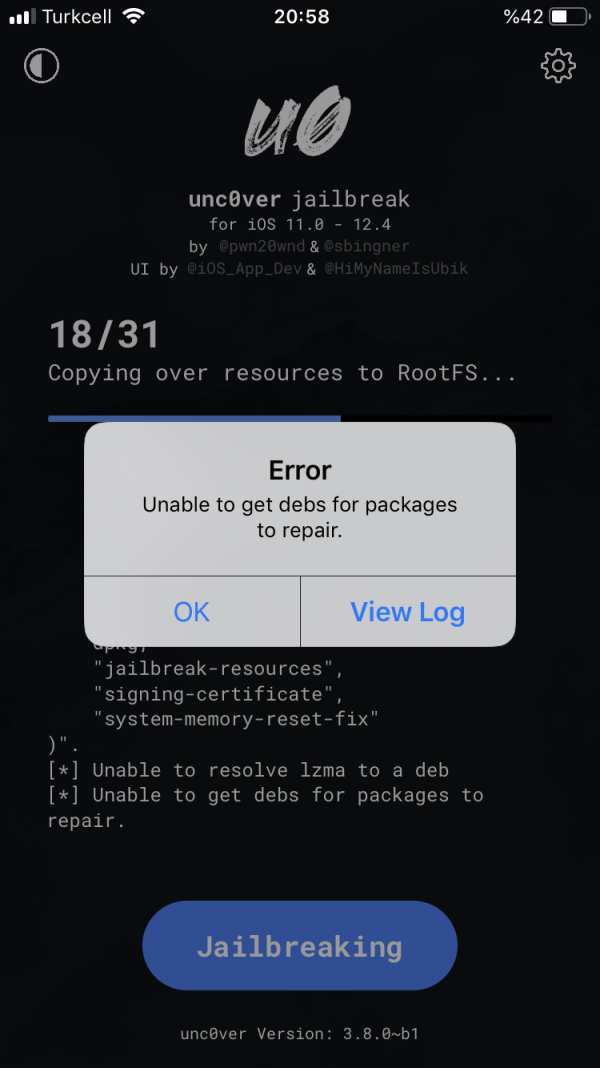
Task: Open @sbingner developer link
Action: click(x=366, y=246)
